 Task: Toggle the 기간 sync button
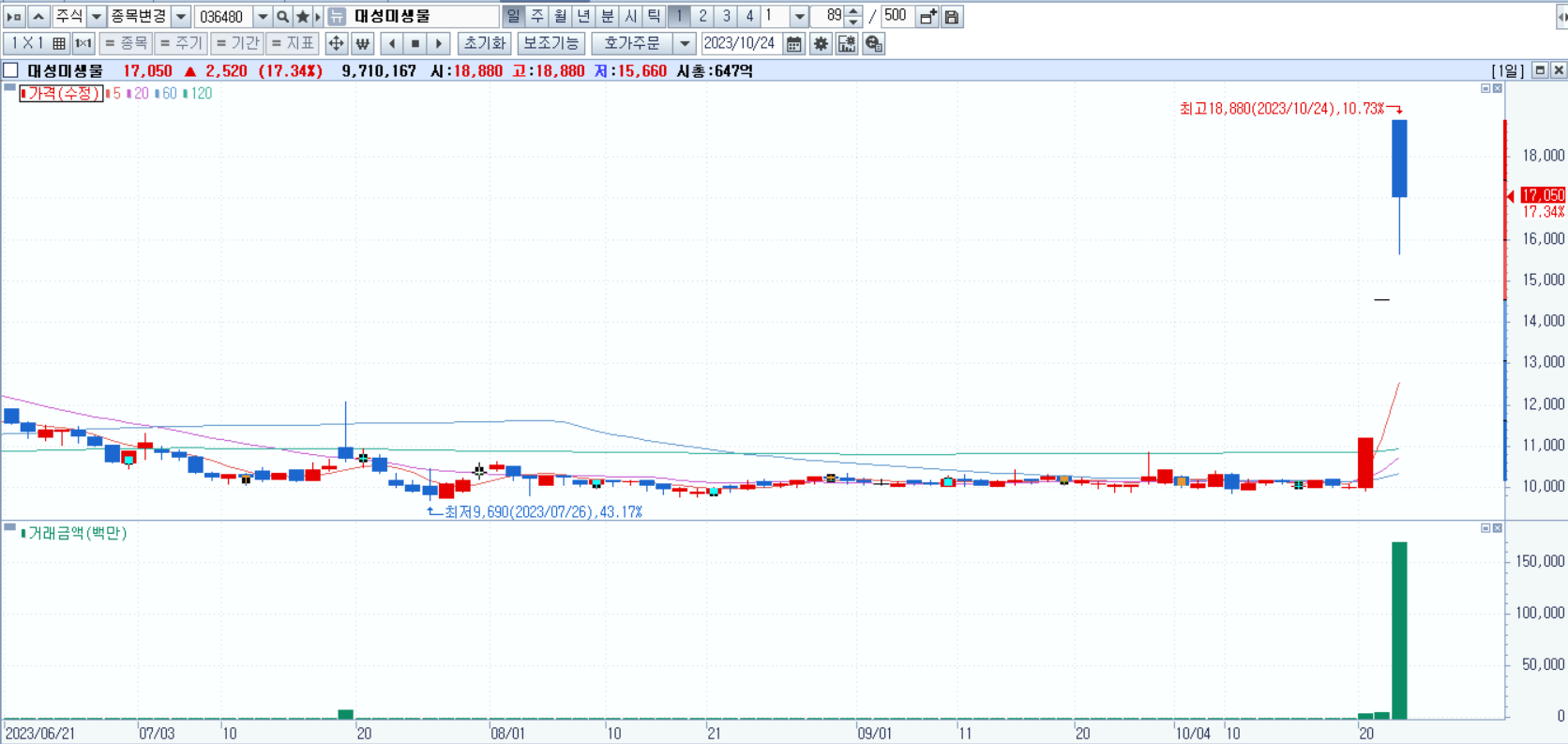coord(236,43)
